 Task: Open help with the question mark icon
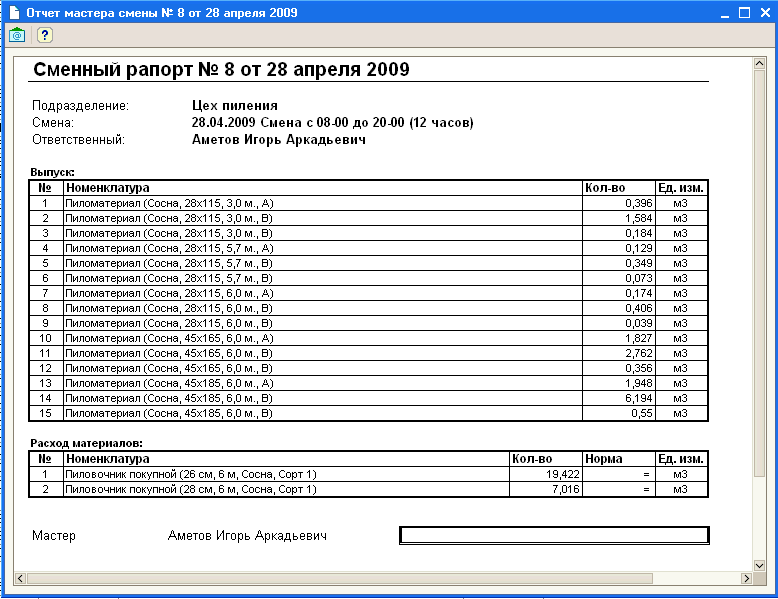coord(45,35)
